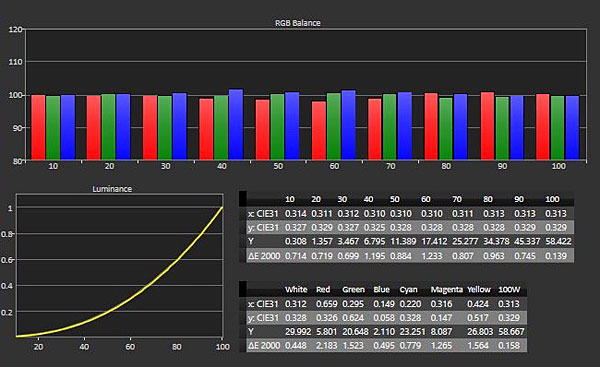Click the 100W column header in color table
Viewport: 600px width, 367px height.
point(509,290)
